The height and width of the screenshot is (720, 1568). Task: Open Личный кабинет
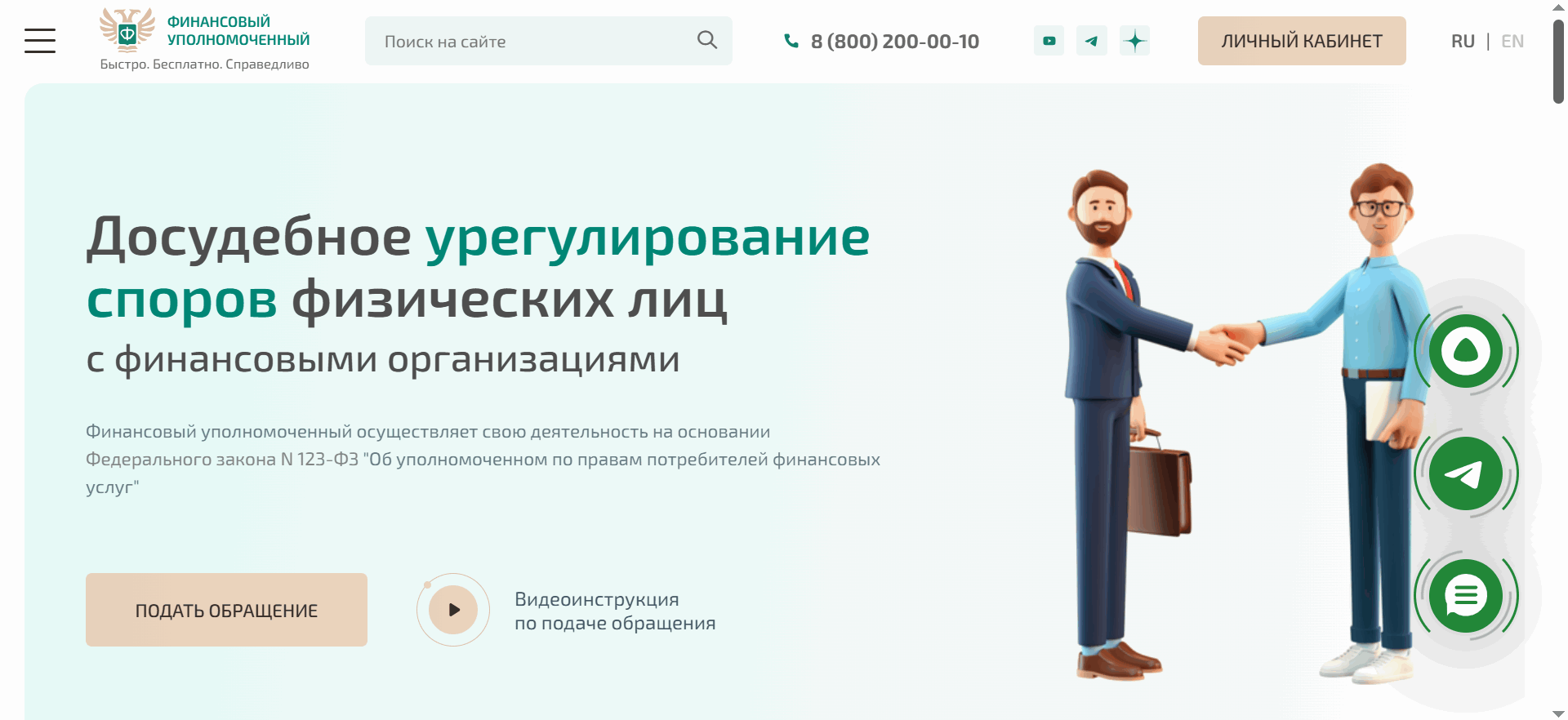[1302, 41]
